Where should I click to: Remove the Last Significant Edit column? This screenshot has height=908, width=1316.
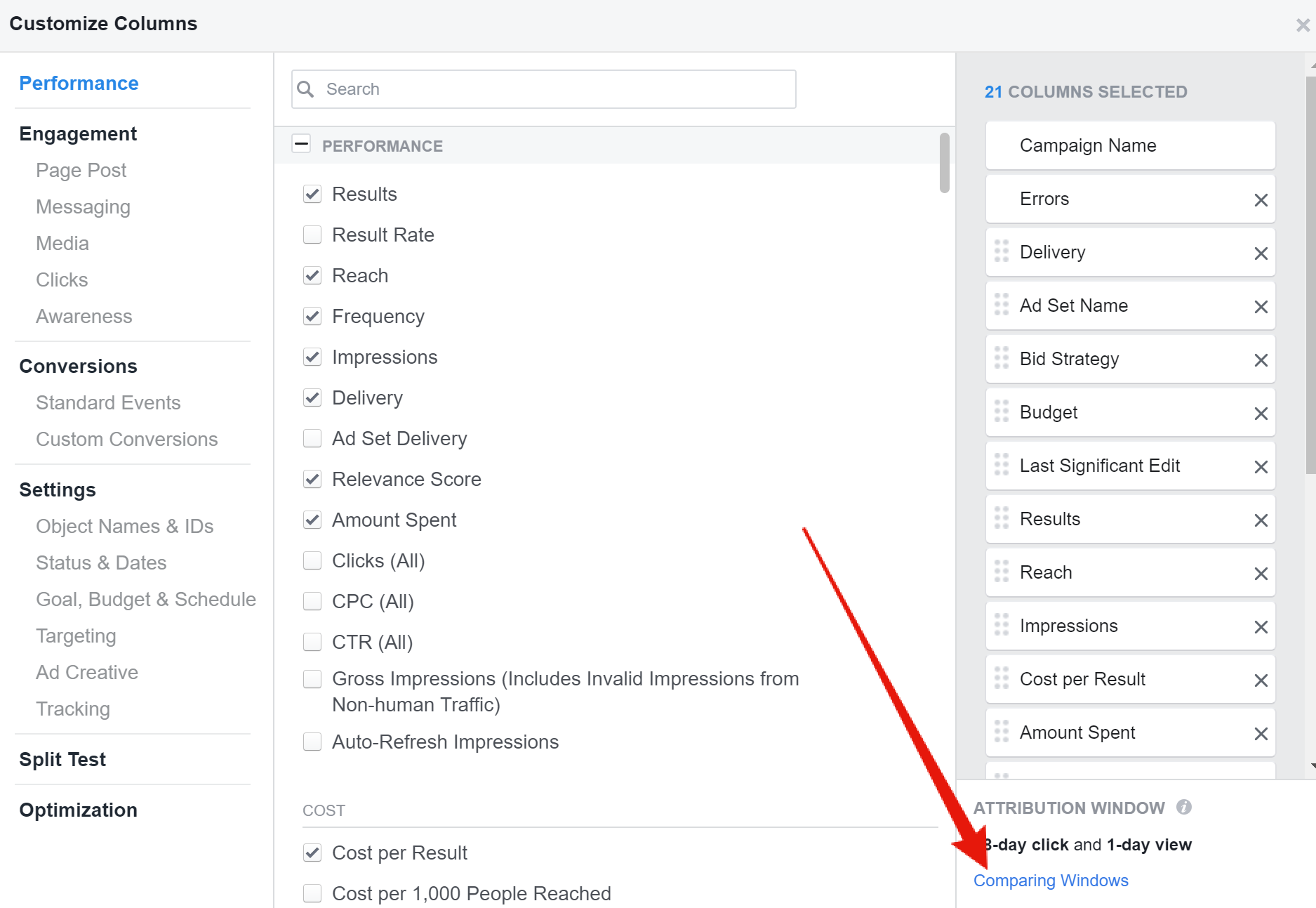(1261, 467)
